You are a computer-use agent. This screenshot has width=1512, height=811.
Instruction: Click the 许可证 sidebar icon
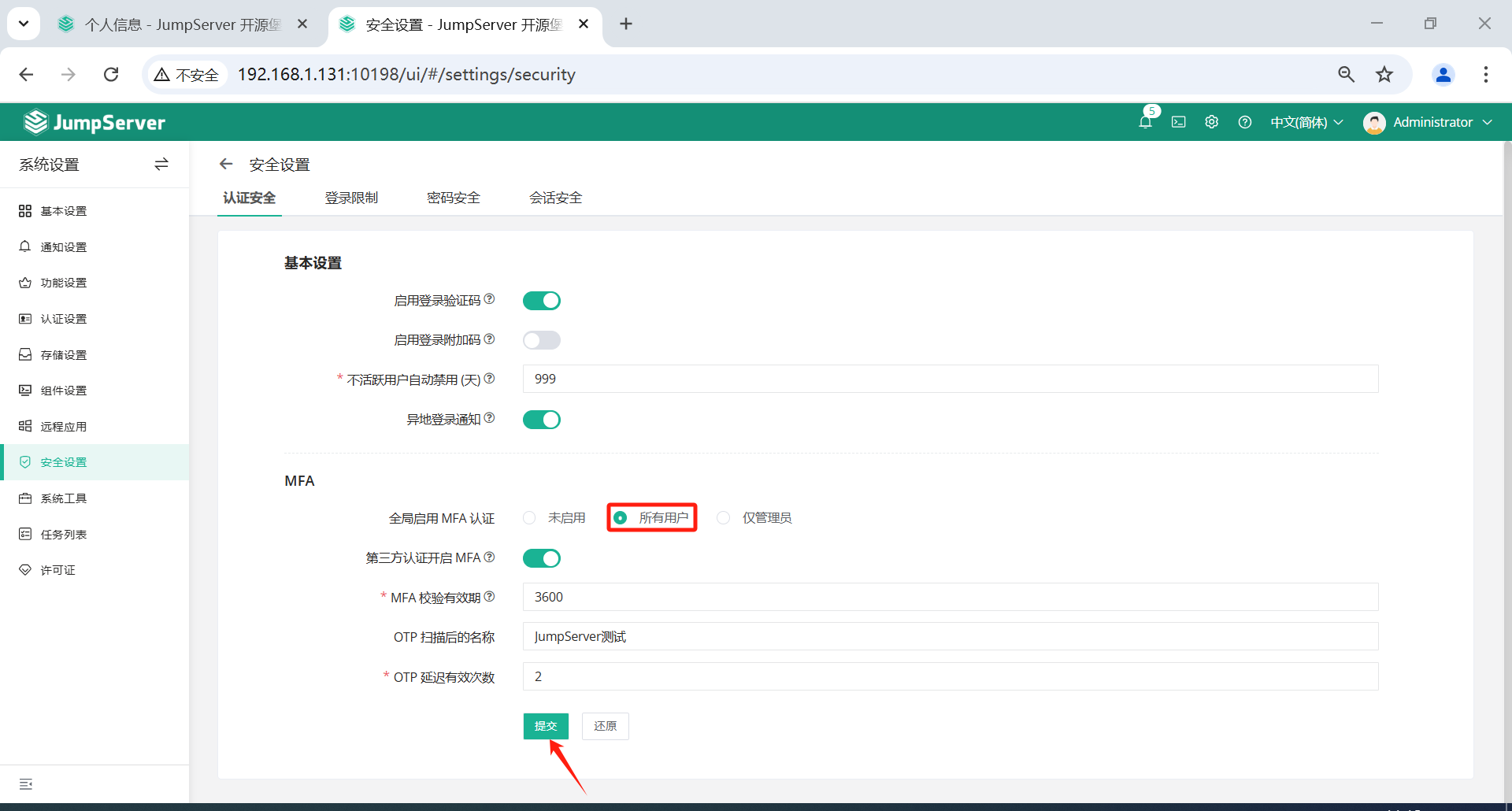click(x=25, y=570)
